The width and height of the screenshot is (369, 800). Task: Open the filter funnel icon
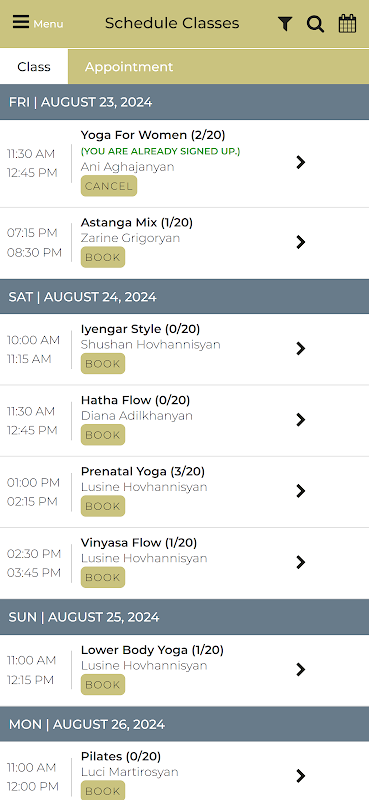click(x=285, y=23)
